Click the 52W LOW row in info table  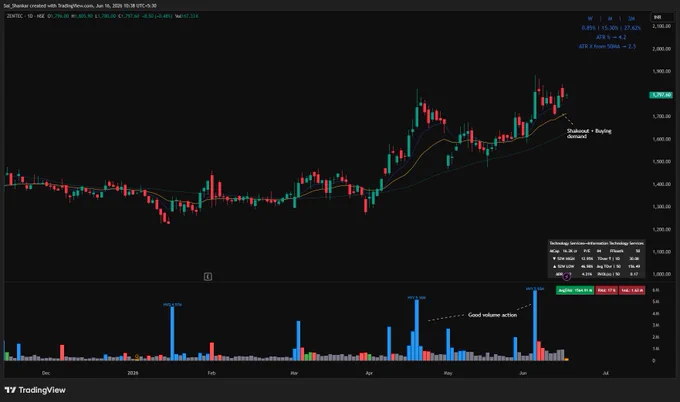coord(597,266)
